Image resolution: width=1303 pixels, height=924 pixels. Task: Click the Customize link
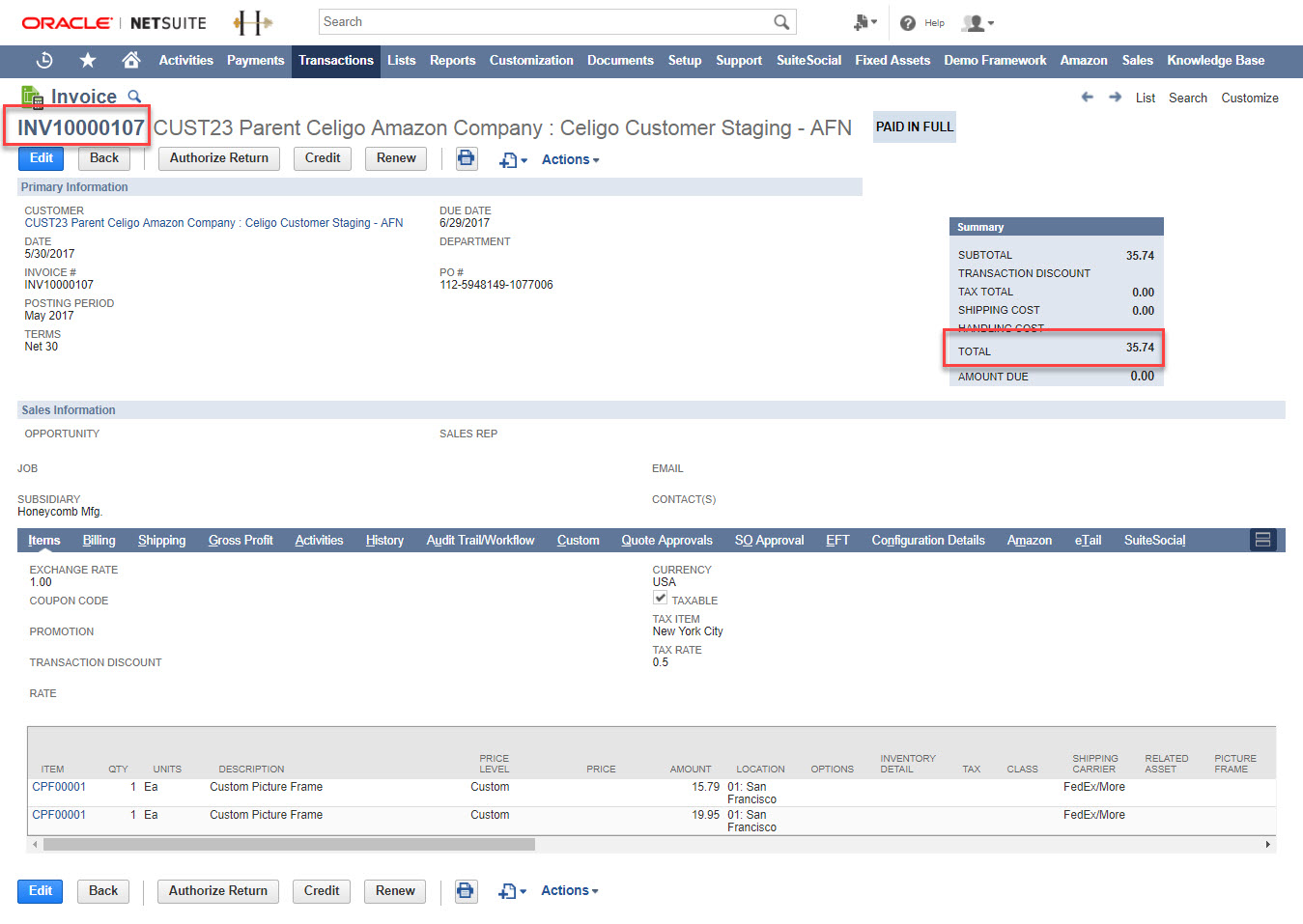[1250, 98]
